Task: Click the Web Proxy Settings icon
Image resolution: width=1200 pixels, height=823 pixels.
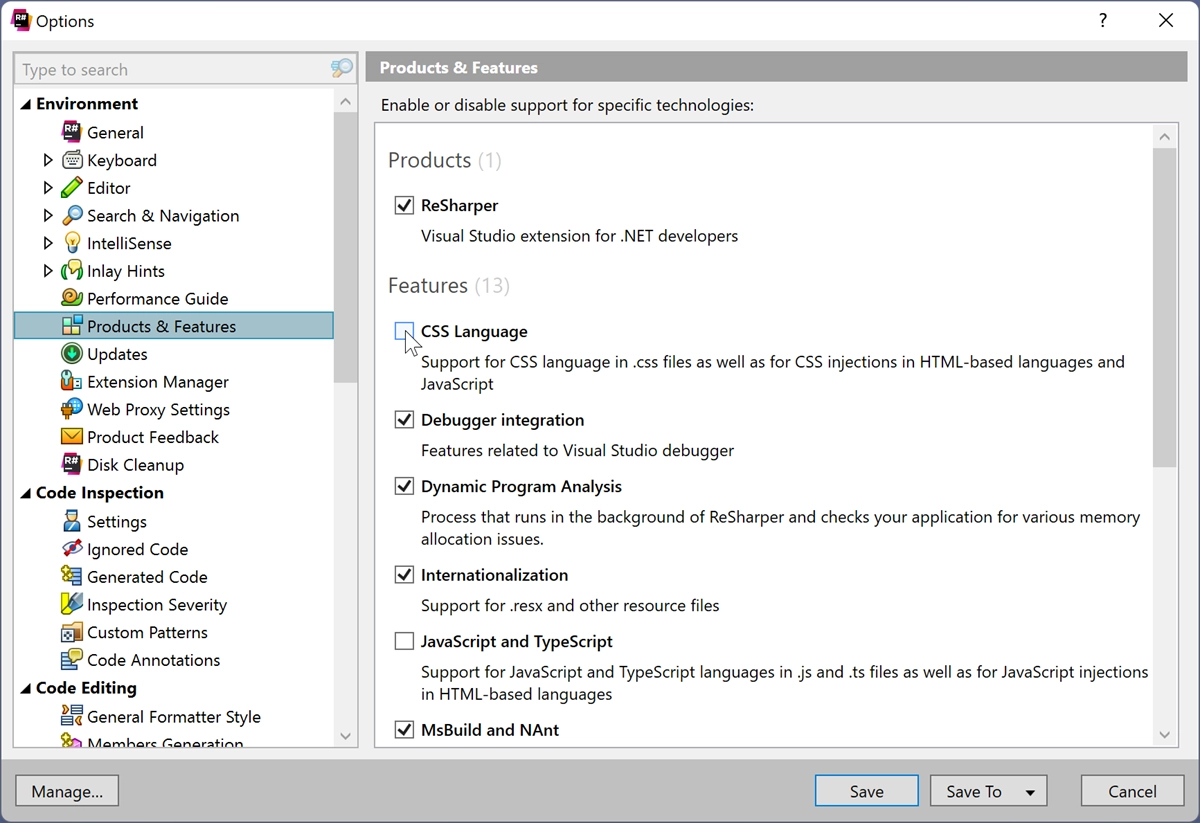Action: (x=72, y=409)
